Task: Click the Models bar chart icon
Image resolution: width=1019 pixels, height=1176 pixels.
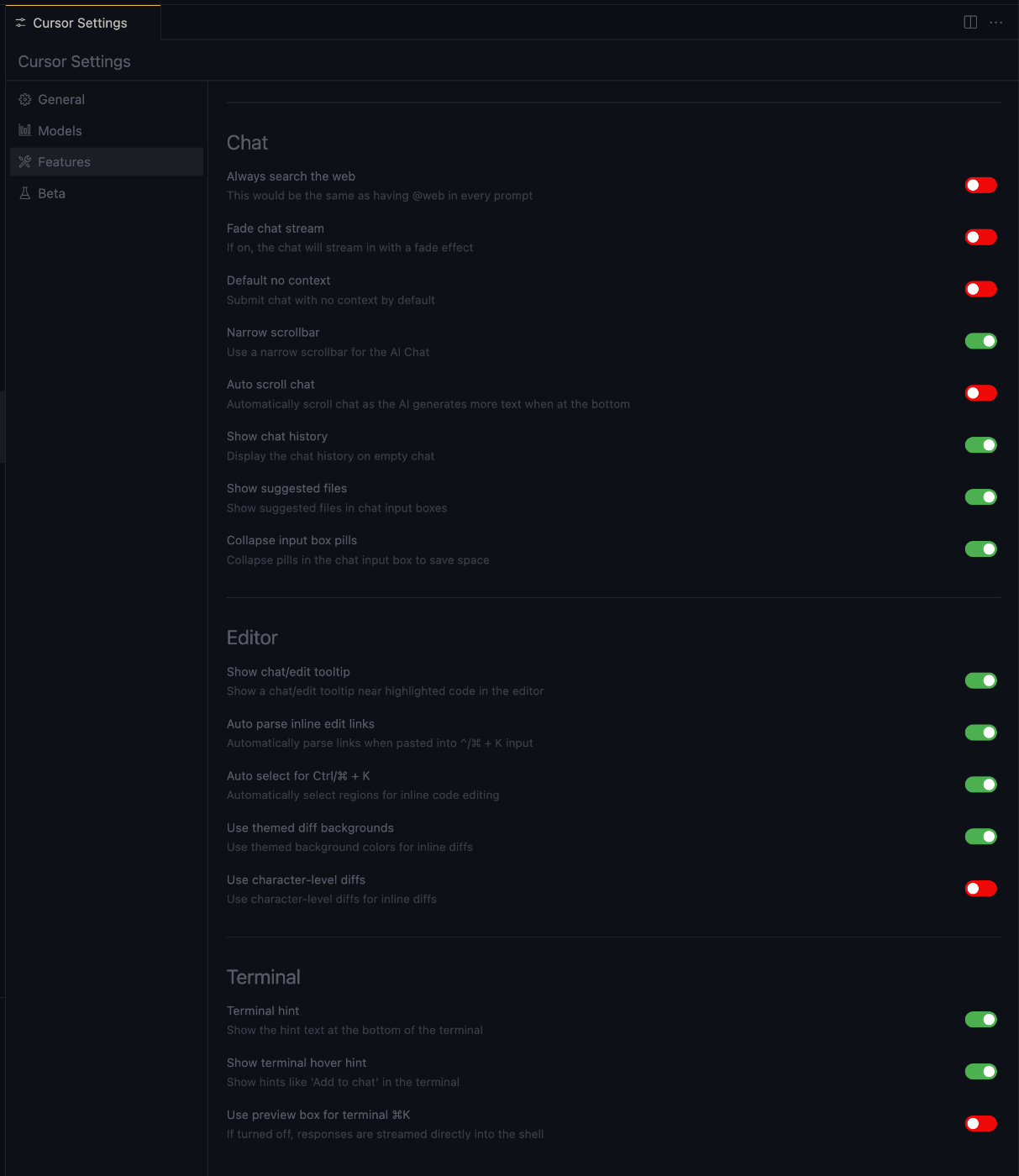Action: pos(25,130)
